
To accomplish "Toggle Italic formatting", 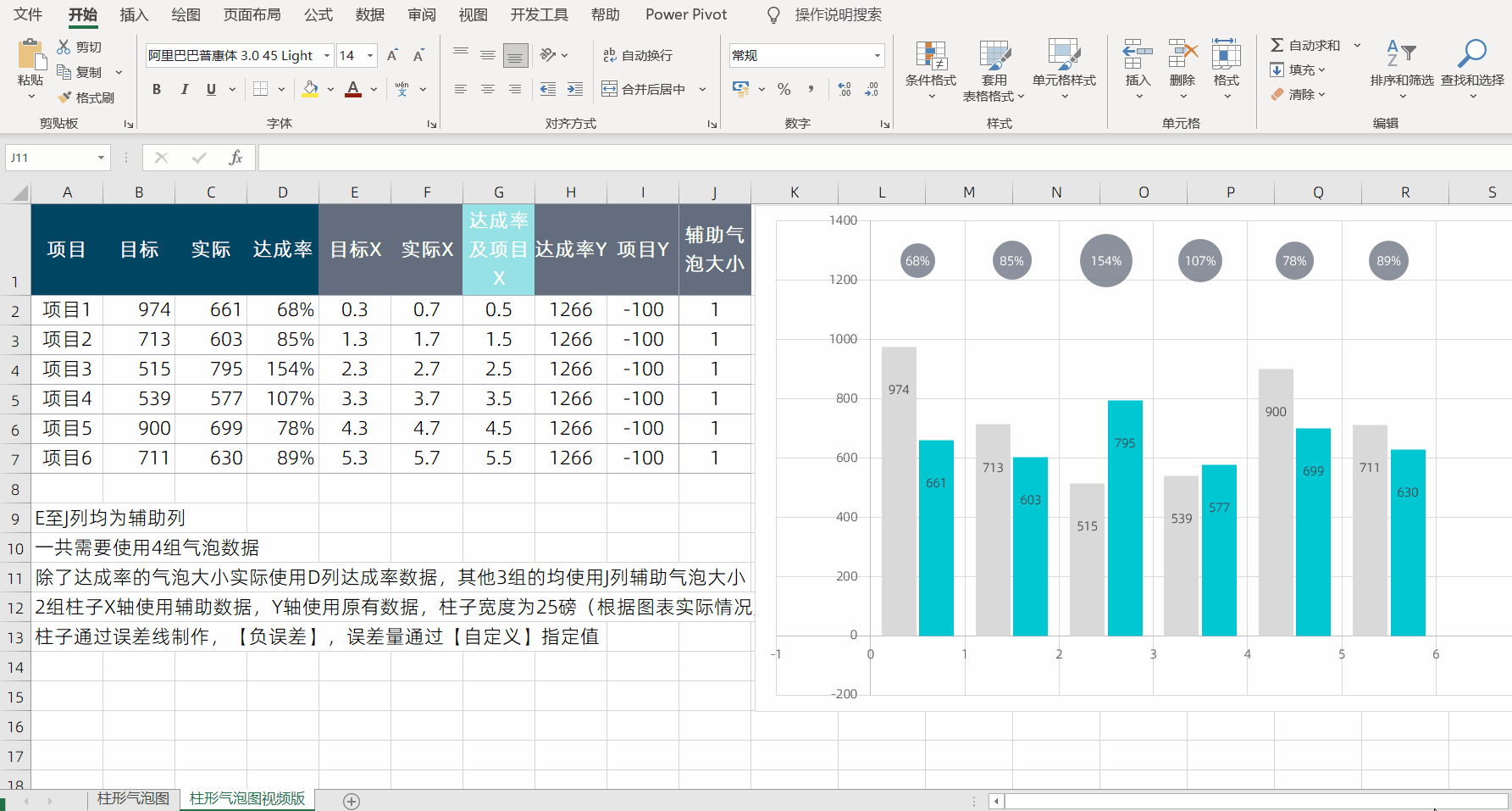I will click(x=184, y=89).
